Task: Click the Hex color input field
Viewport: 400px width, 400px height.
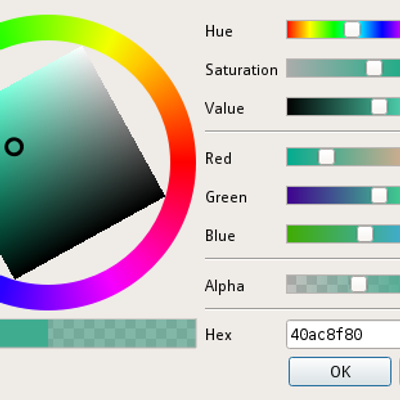Action: tap(343, 334)
